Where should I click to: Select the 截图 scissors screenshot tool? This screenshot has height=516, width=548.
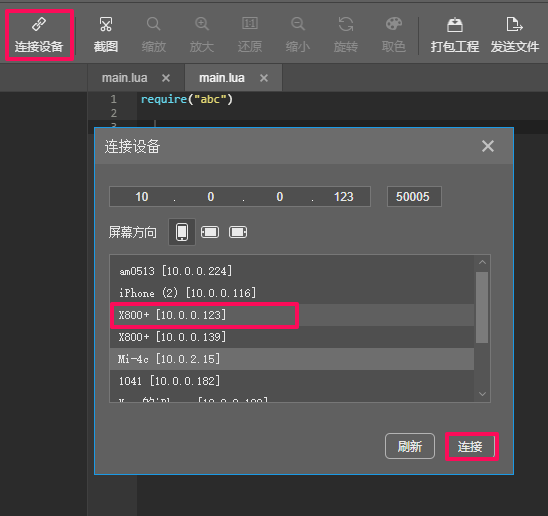coord(106,24)
